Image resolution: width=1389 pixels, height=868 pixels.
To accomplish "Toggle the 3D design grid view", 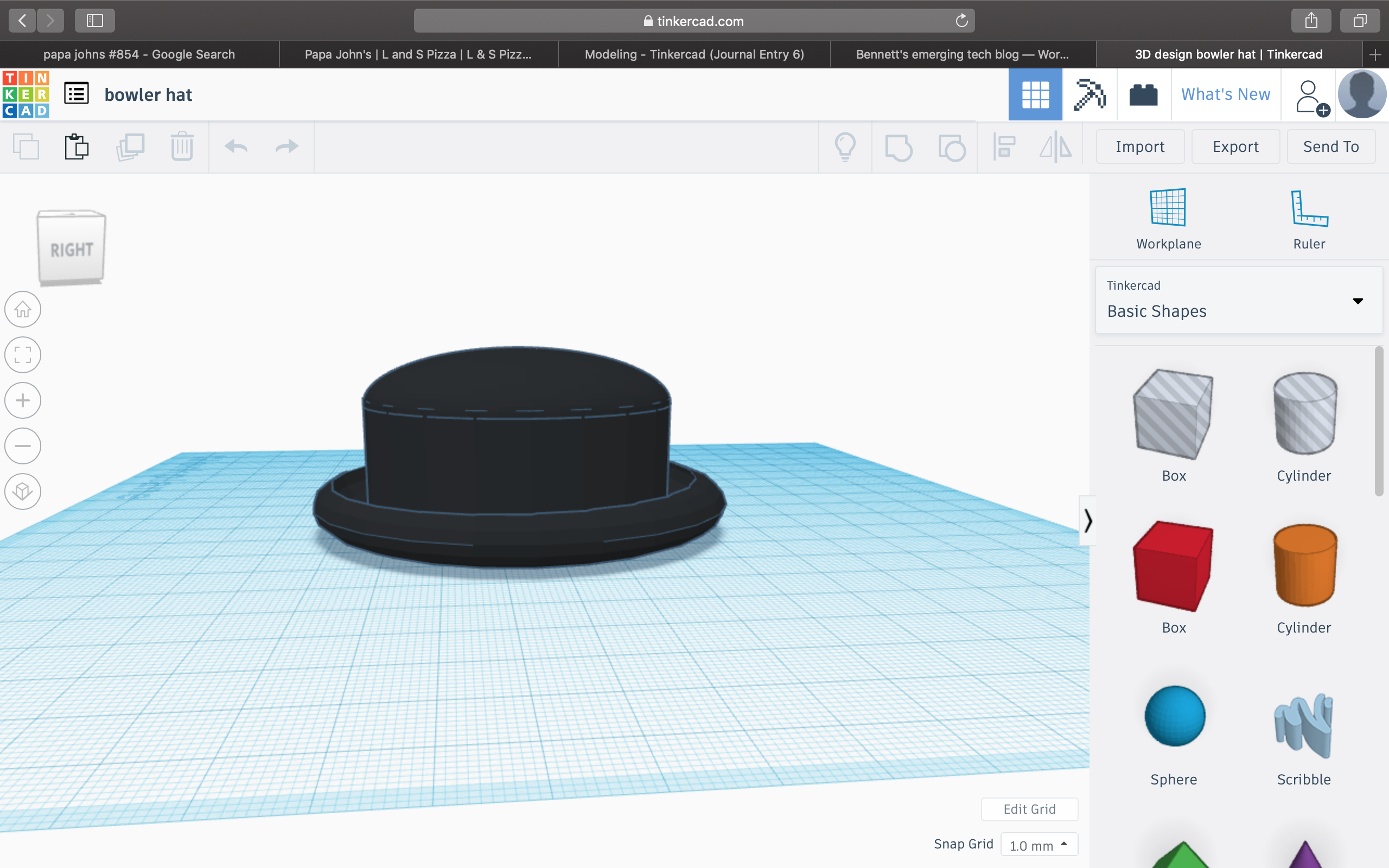I will pyautogui.click(x=1035, y=95).
